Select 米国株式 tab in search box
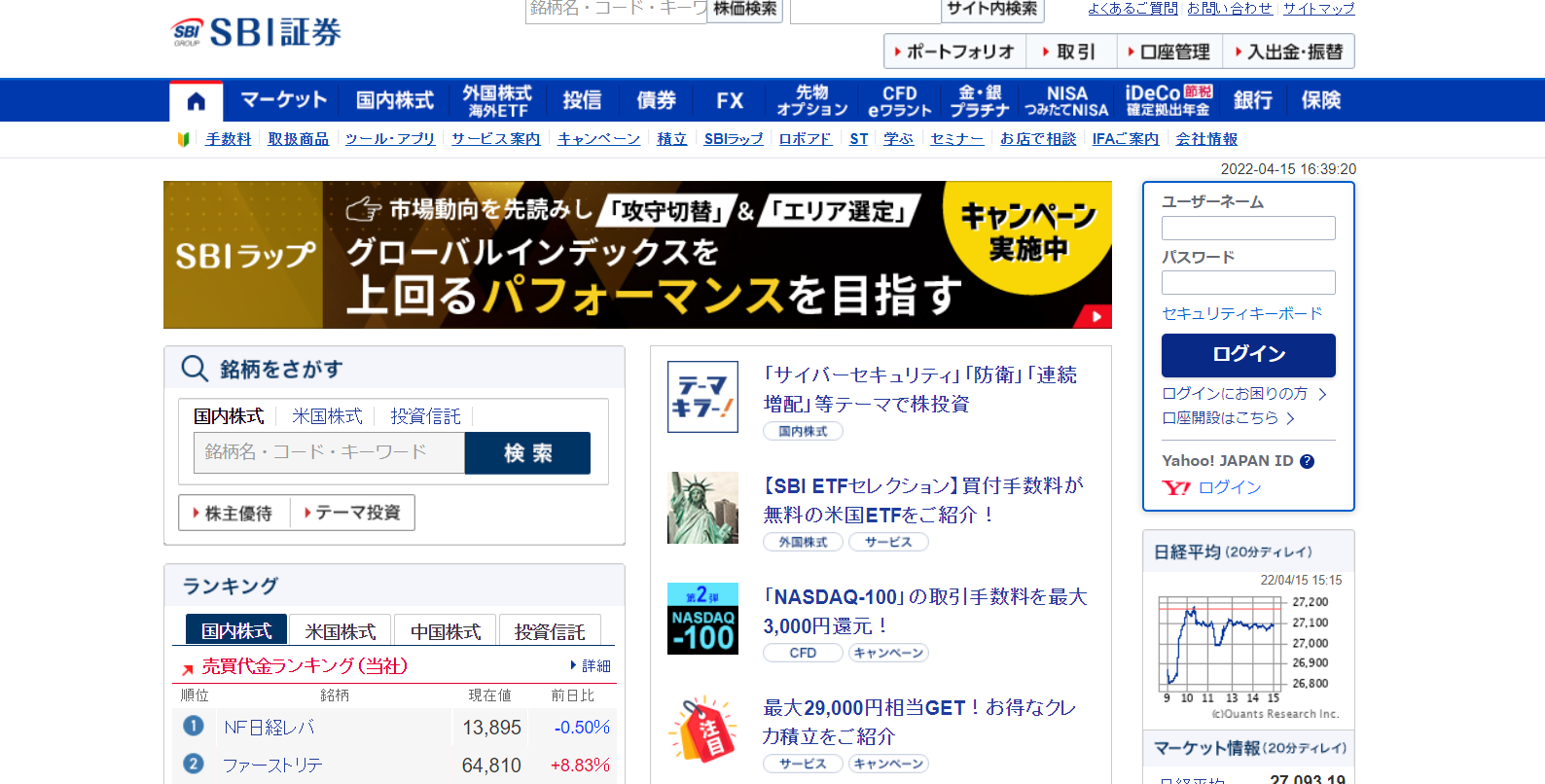The image size is (1545, 784). (327, 416)
